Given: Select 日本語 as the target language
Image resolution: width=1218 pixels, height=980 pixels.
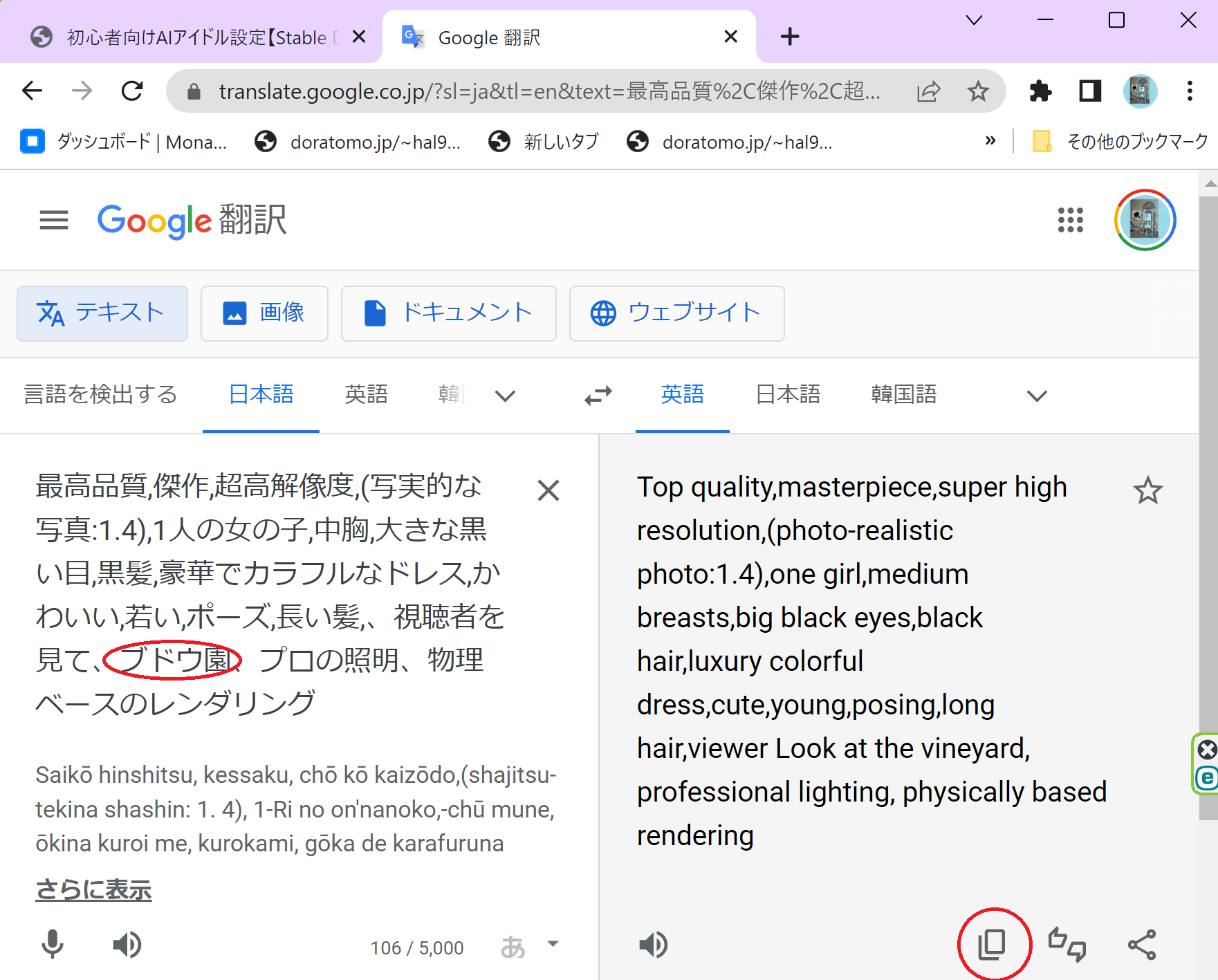Looking at the screenshot, I should tap(788, 395).
